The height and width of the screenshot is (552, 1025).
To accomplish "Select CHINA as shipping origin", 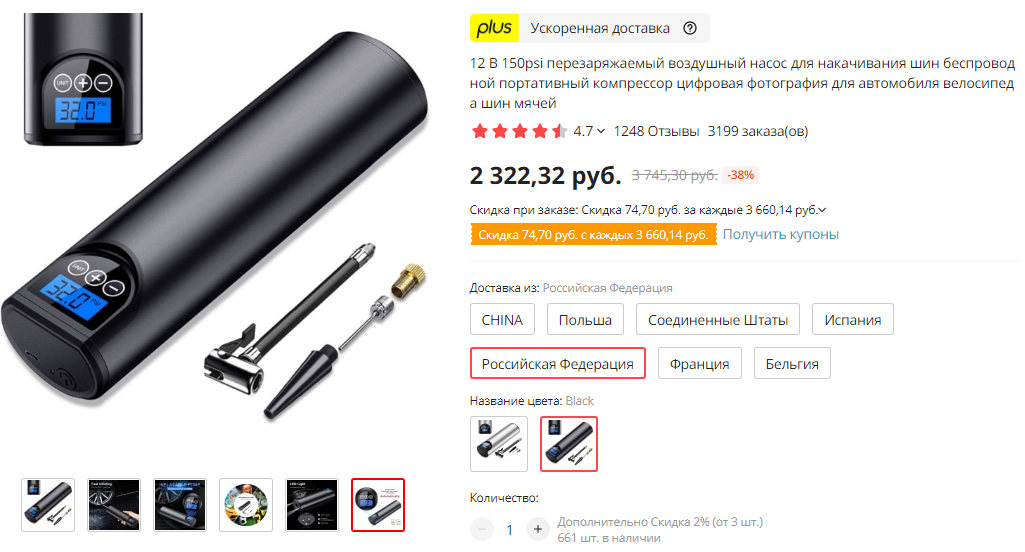I will [502, 320].
